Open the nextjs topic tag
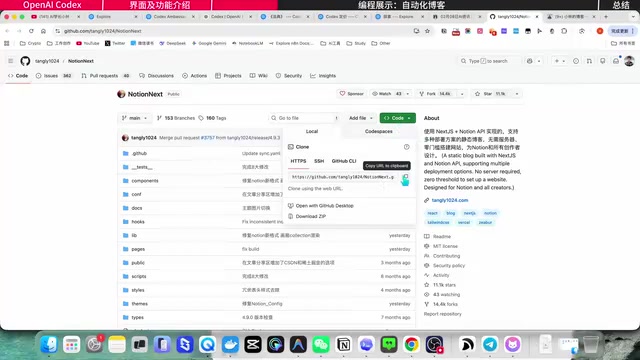Image resolution: width=640 pixels, height=360 pixels. [469, 213]
